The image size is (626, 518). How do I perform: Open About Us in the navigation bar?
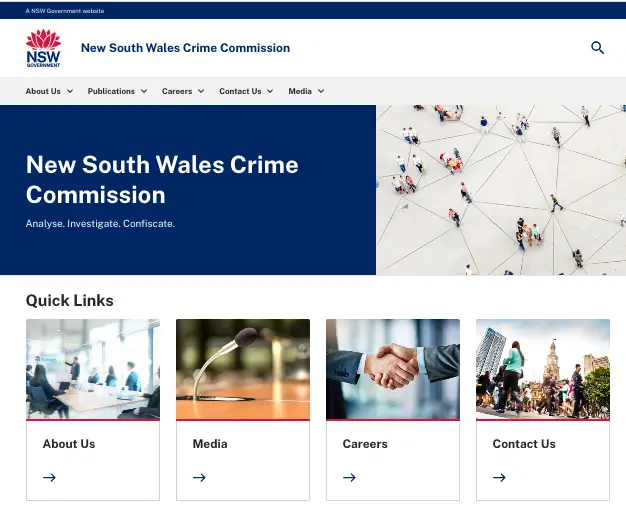(43, 91)
